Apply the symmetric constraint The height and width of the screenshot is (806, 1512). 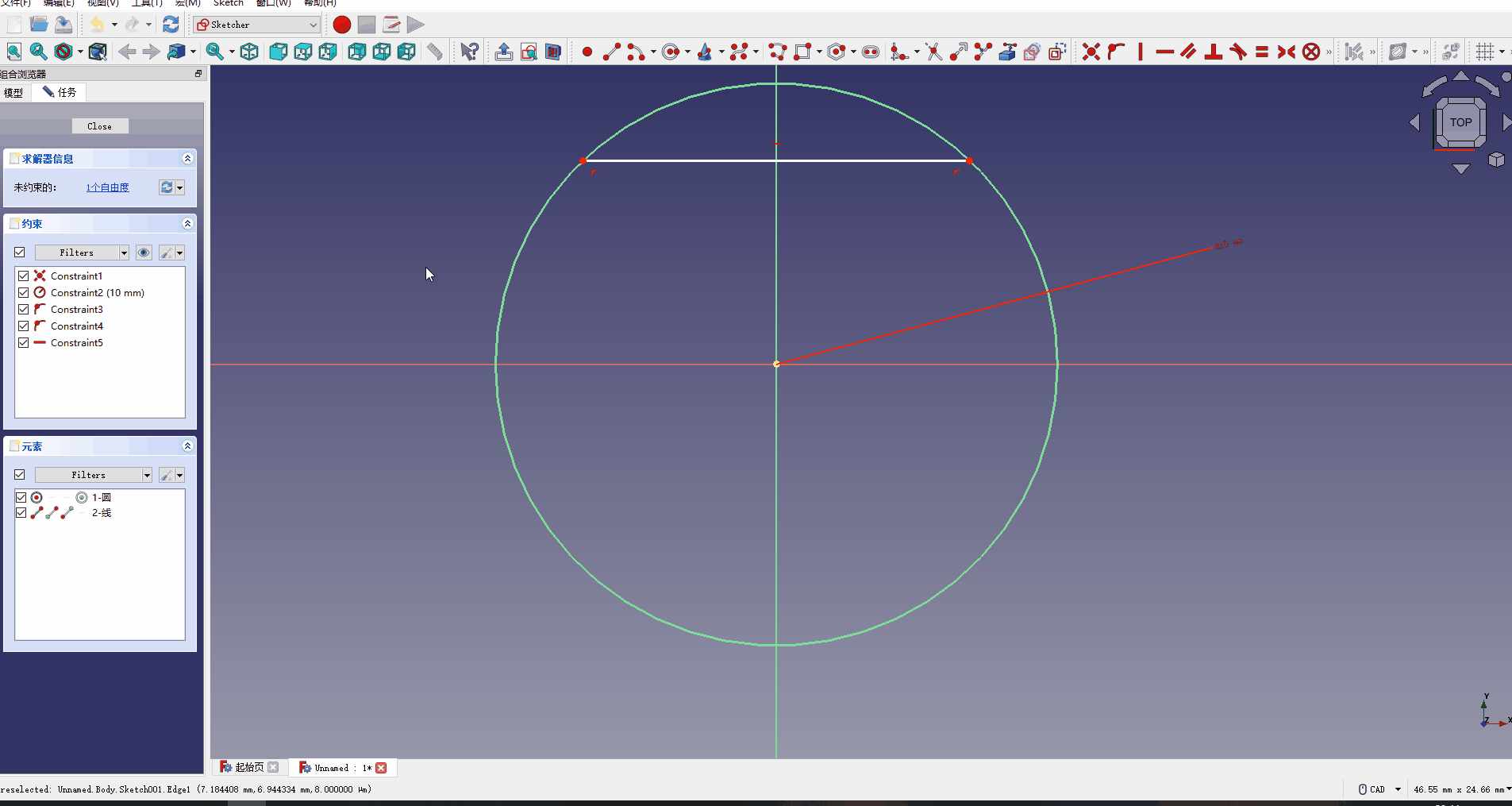(1287, 52)
